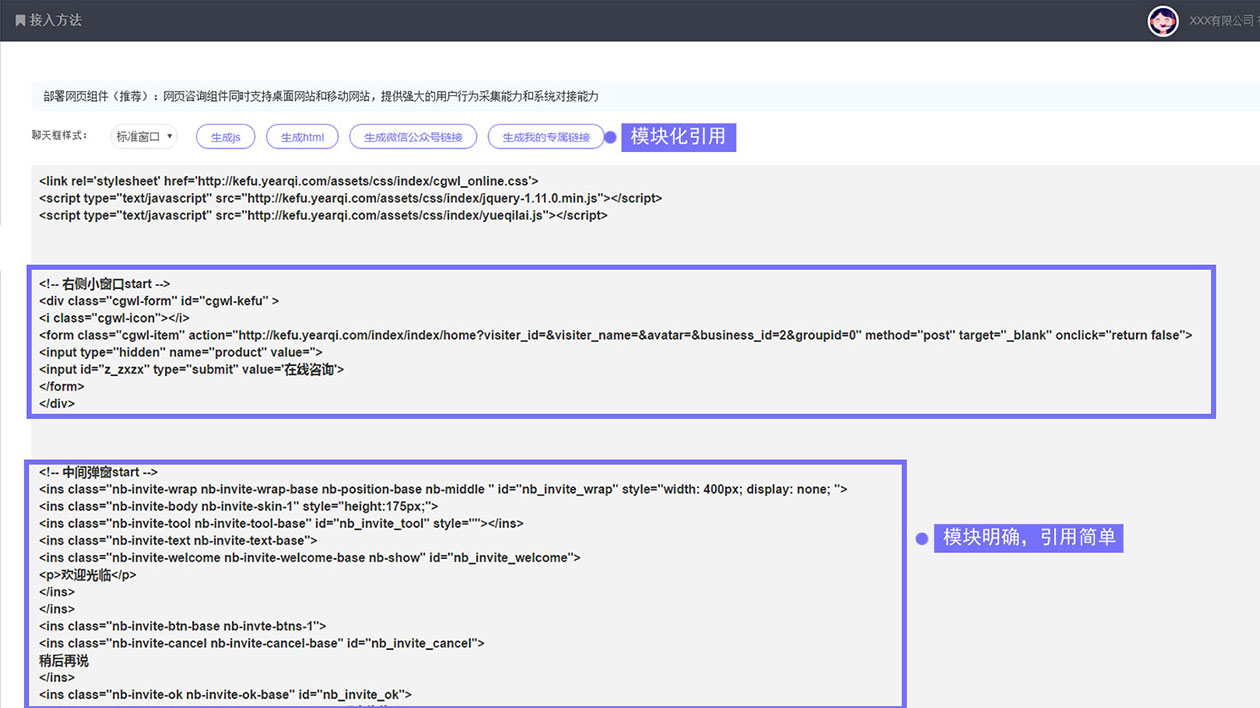This screenshot has height=708, width=1260.
Task: Click the hidden input line named "product"
Action: point(181,352)
